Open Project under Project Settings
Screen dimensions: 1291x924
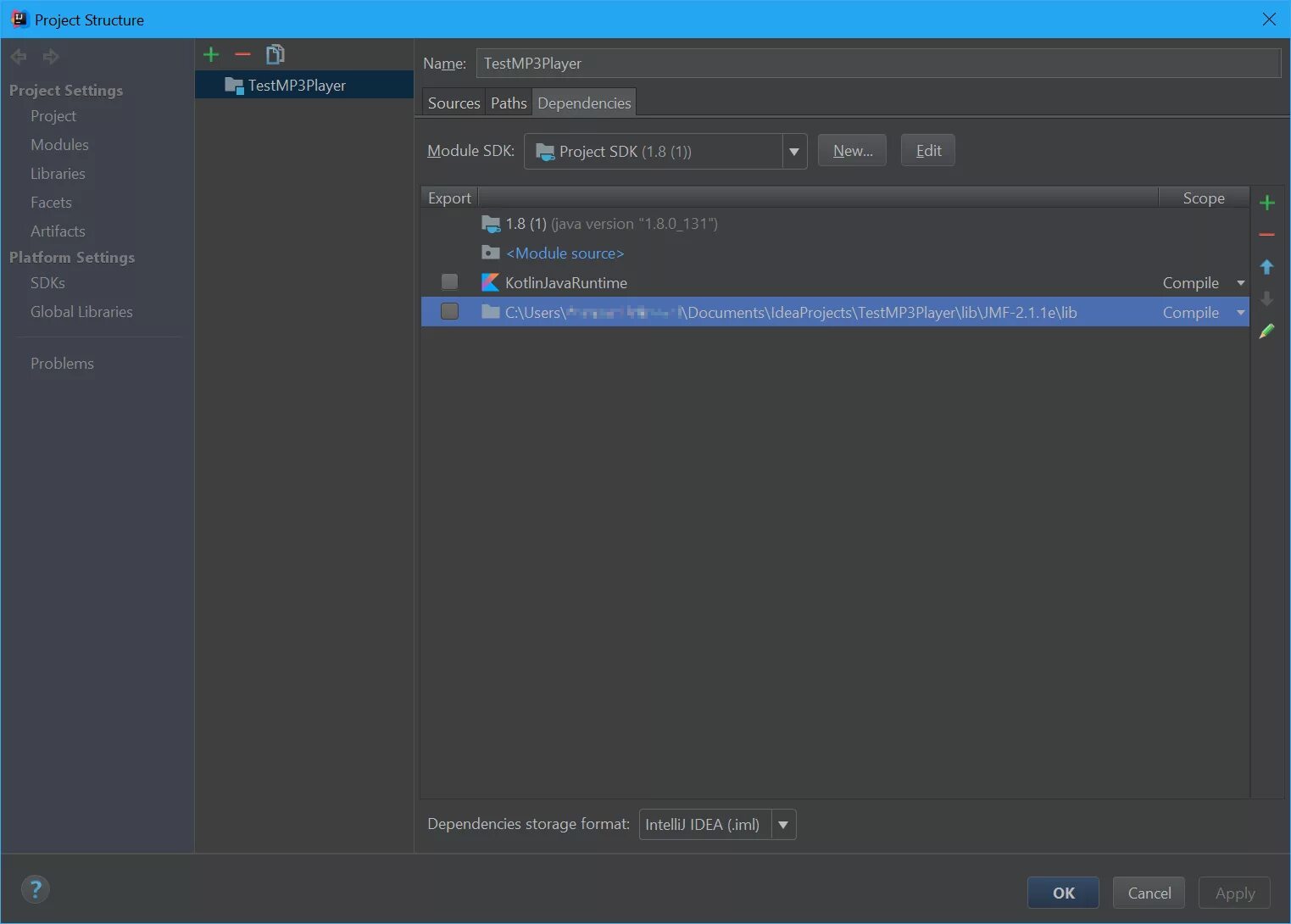(53, 116)
